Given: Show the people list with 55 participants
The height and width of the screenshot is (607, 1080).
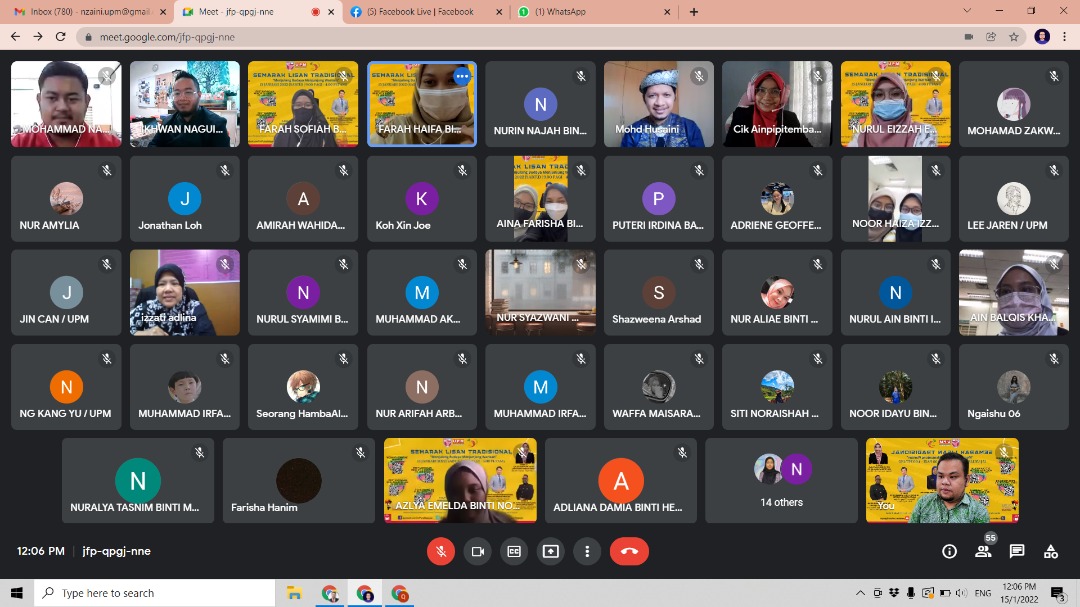Looking at the screenshot, I should pos(983,551).
